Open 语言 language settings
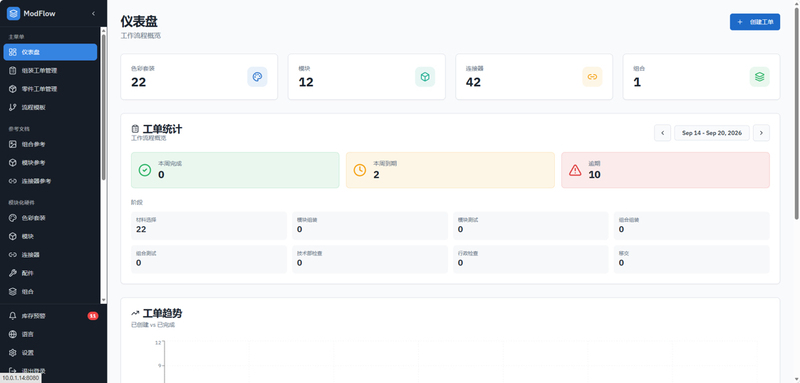800x383 pixels. click(50, 335)
